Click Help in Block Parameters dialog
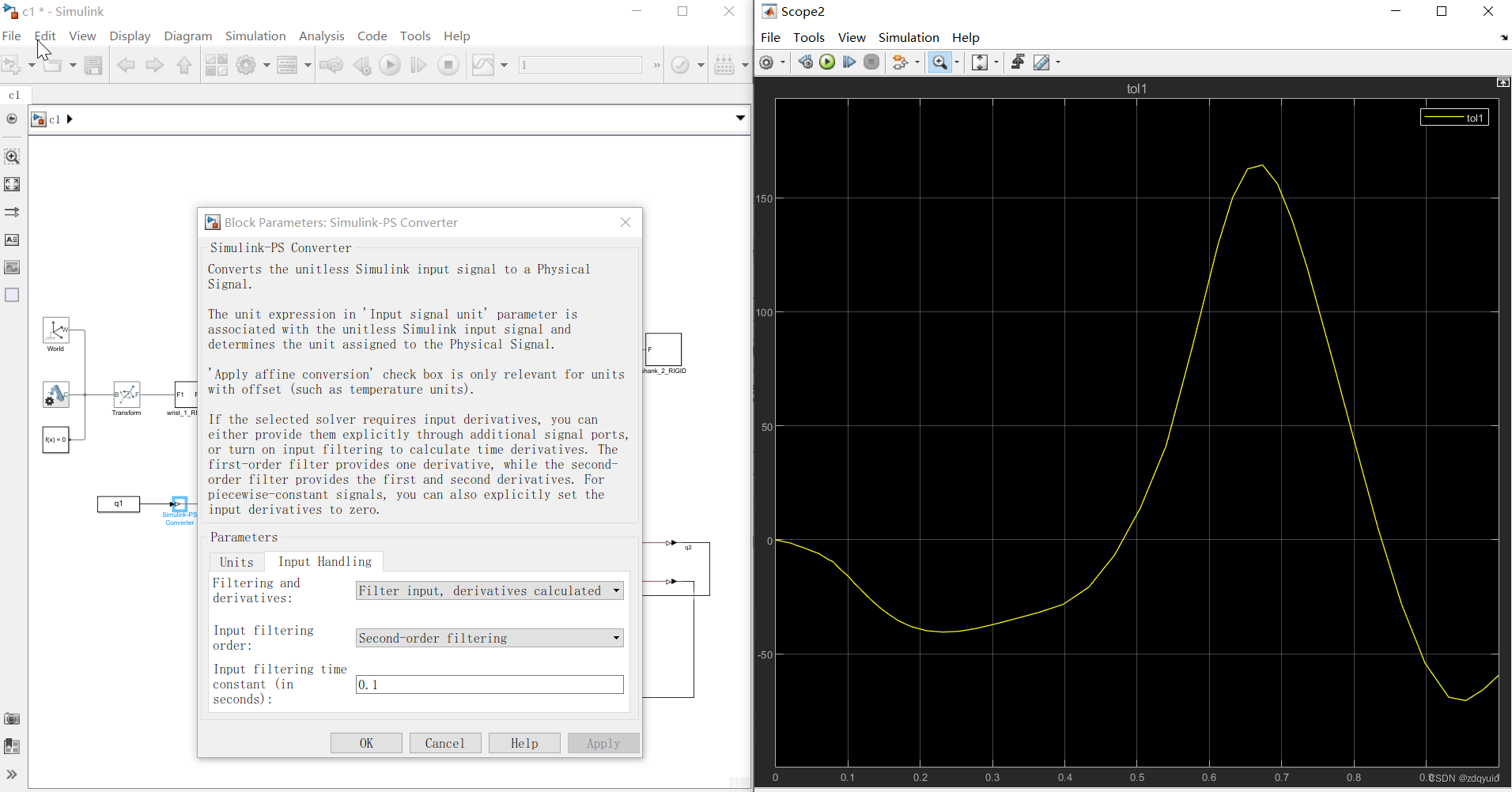This screenshot has height=792, width=1512. point(524,743)
